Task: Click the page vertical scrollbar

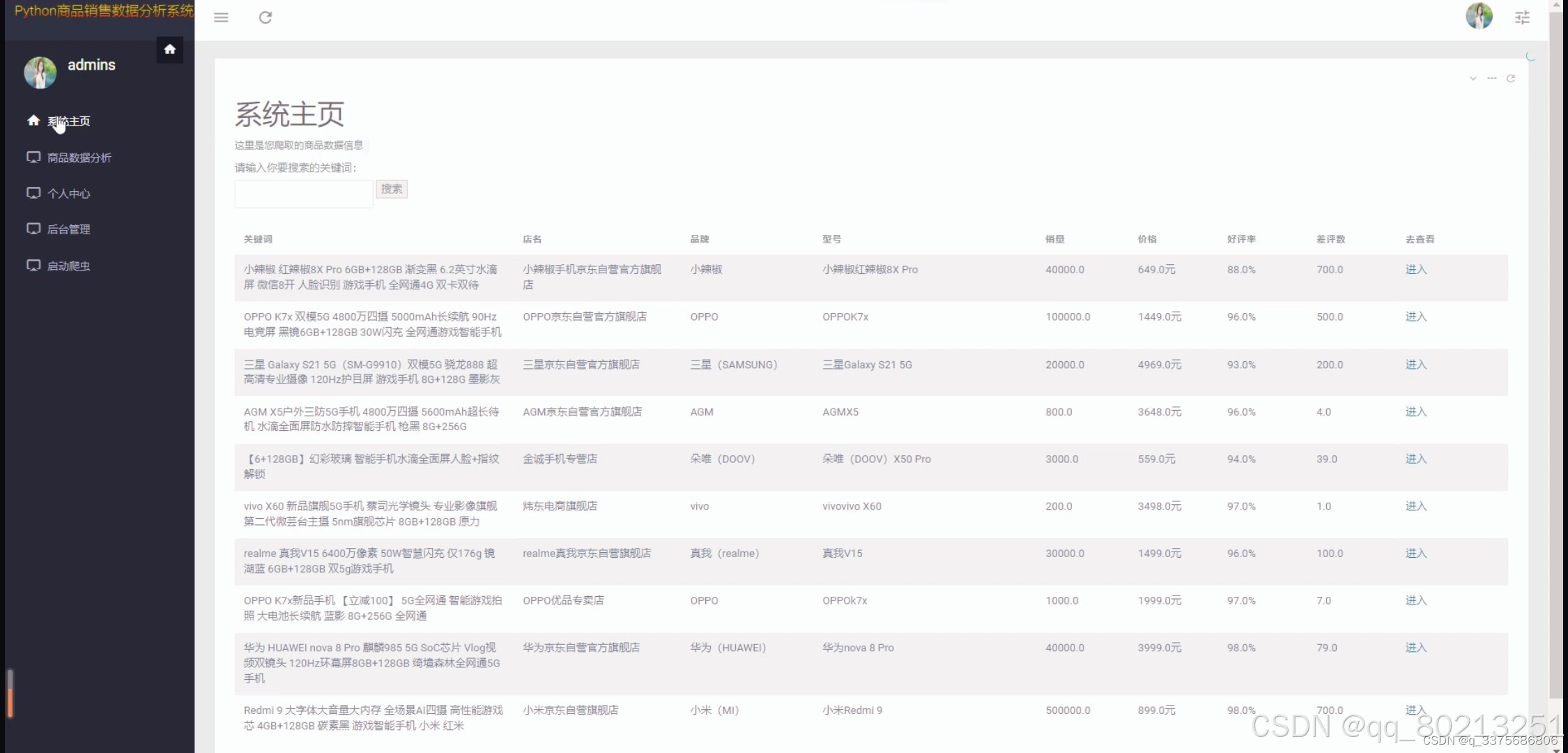Action: coord(1555,349)
